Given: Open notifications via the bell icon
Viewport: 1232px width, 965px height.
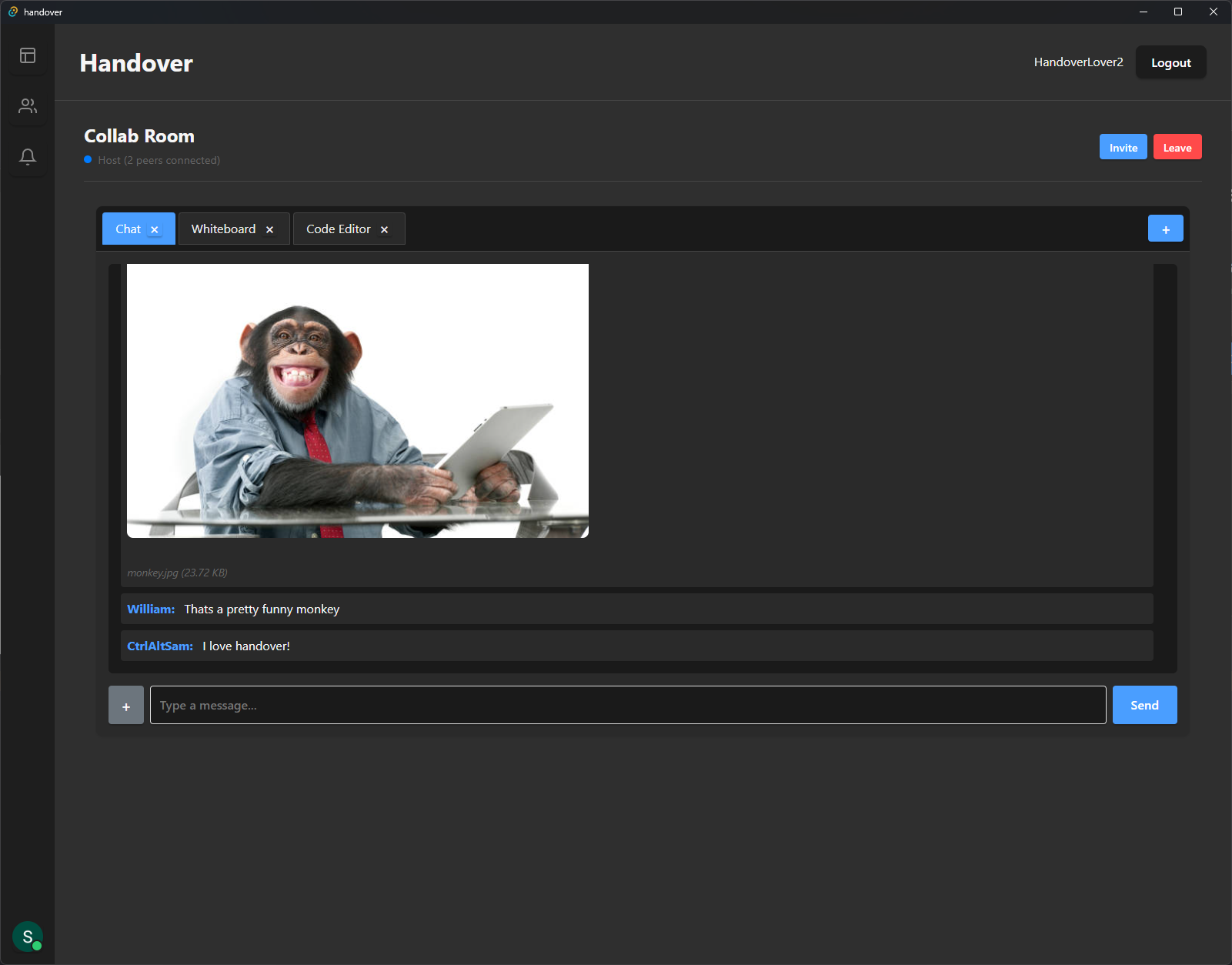Looking at the screenshot, I should click(x=28, y=156).
